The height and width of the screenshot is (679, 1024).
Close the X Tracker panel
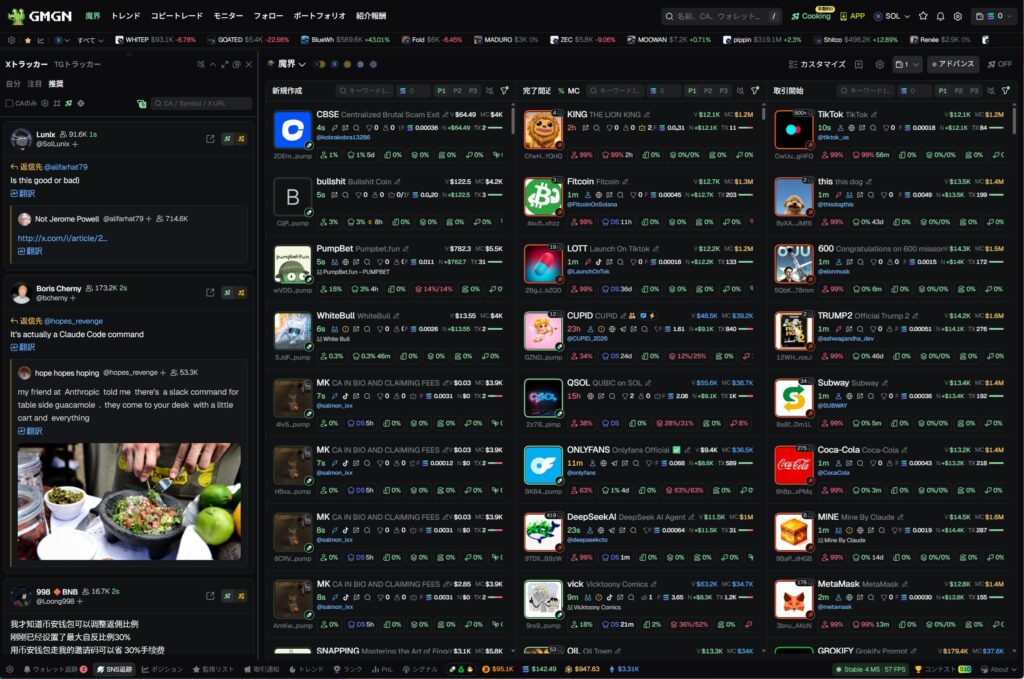coord(249,64)
